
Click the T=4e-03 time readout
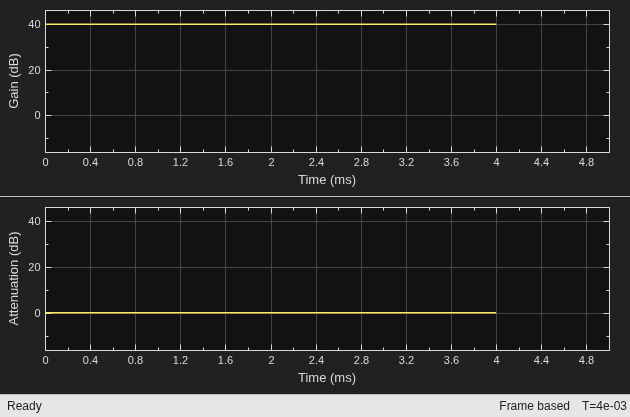point(604,406)
